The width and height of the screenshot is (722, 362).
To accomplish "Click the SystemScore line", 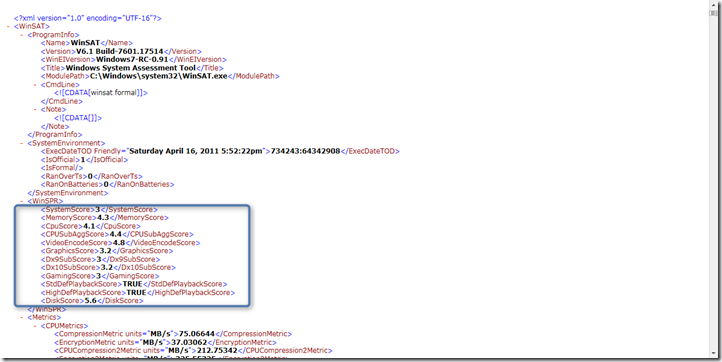I will pos(99,210).
